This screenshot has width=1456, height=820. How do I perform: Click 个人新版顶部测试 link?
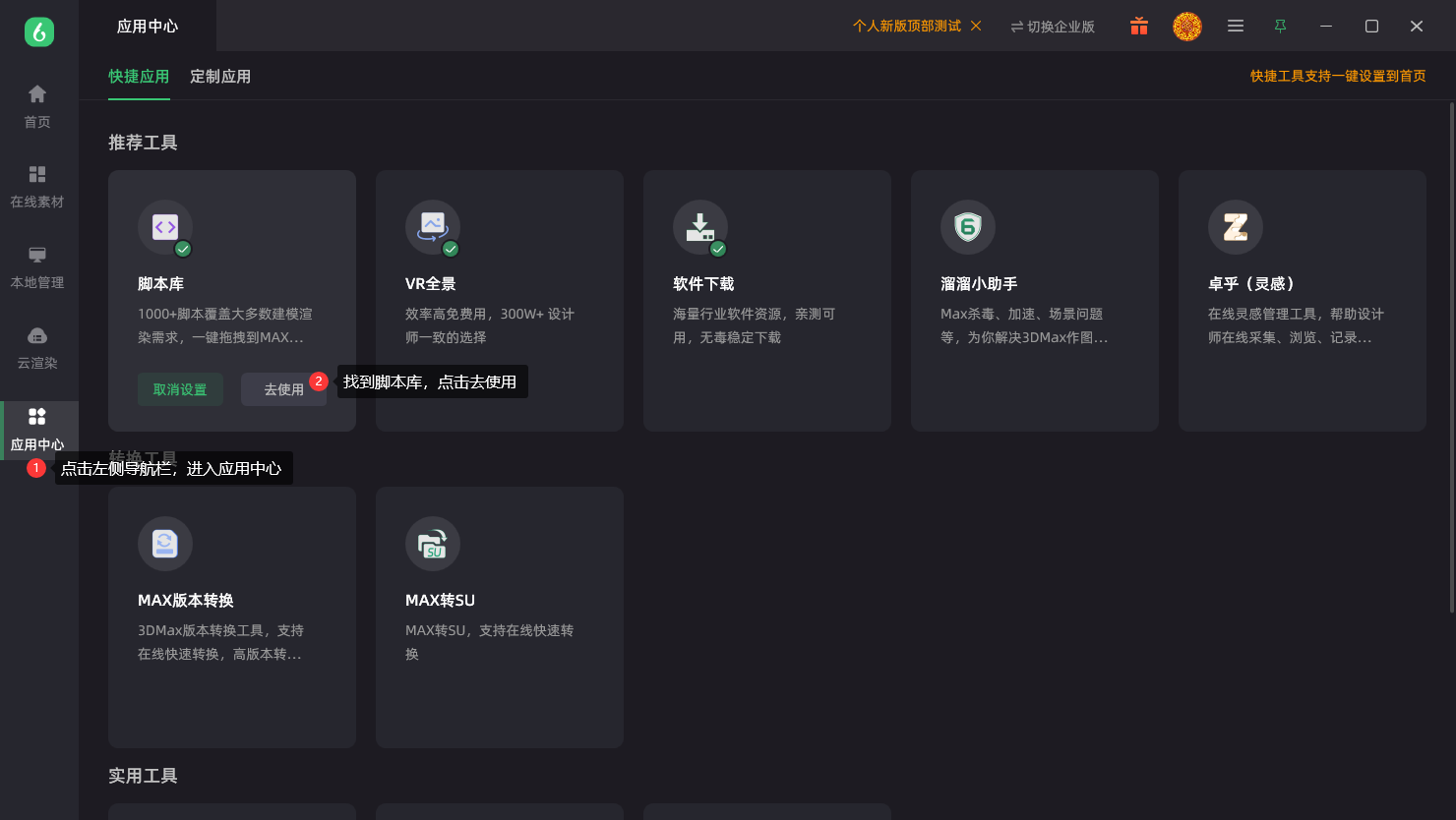tap(907, 27)
